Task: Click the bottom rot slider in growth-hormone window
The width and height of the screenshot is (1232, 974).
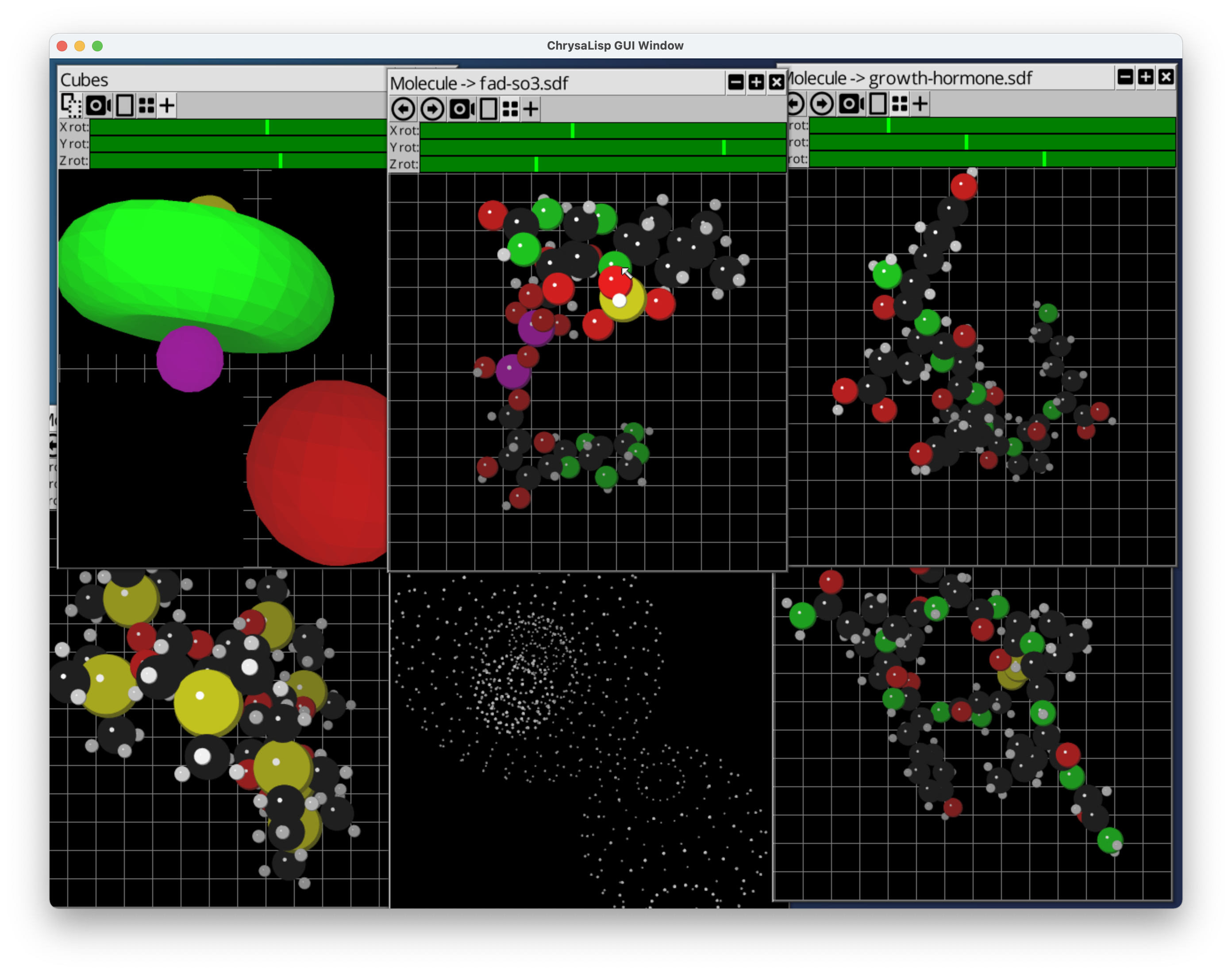Action: 992,159
